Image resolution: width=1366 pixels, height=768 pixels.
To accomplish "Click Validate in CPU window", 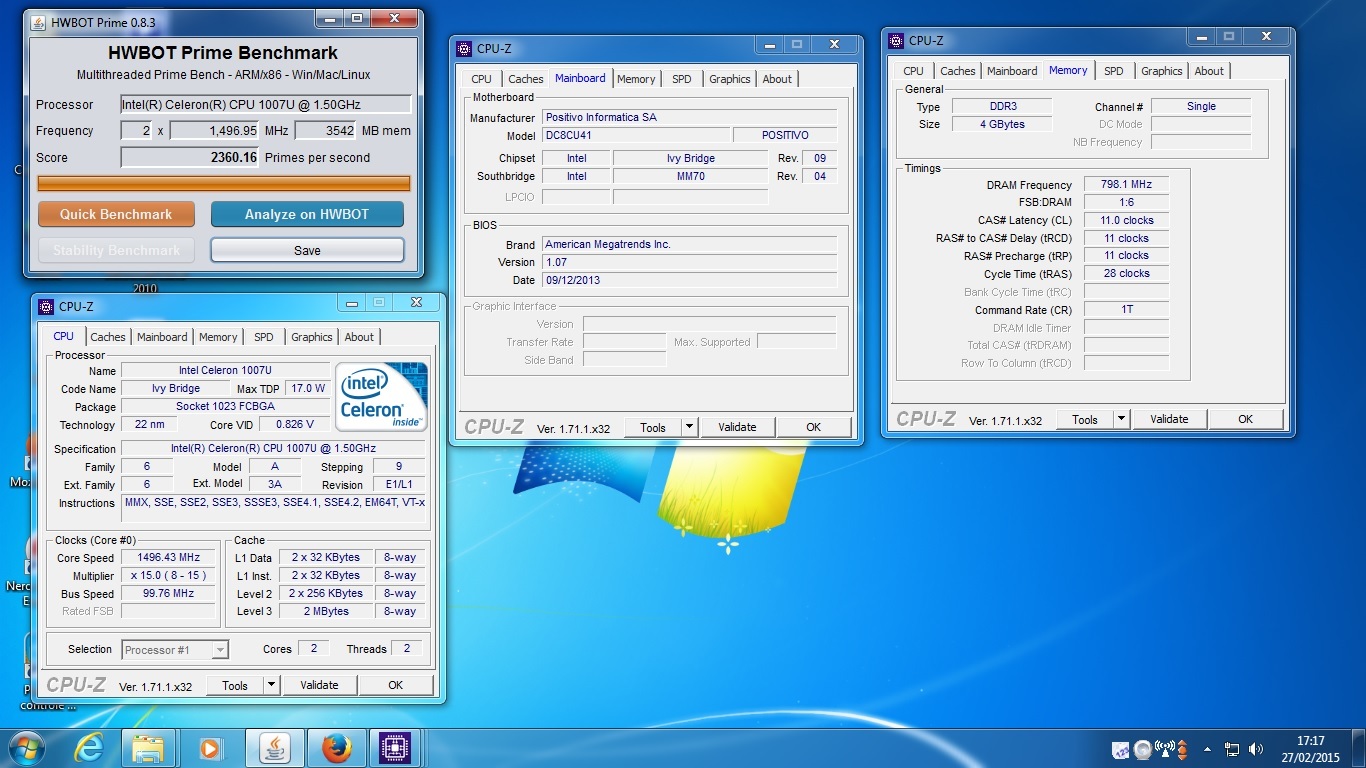I will click(x=319, y=685).
